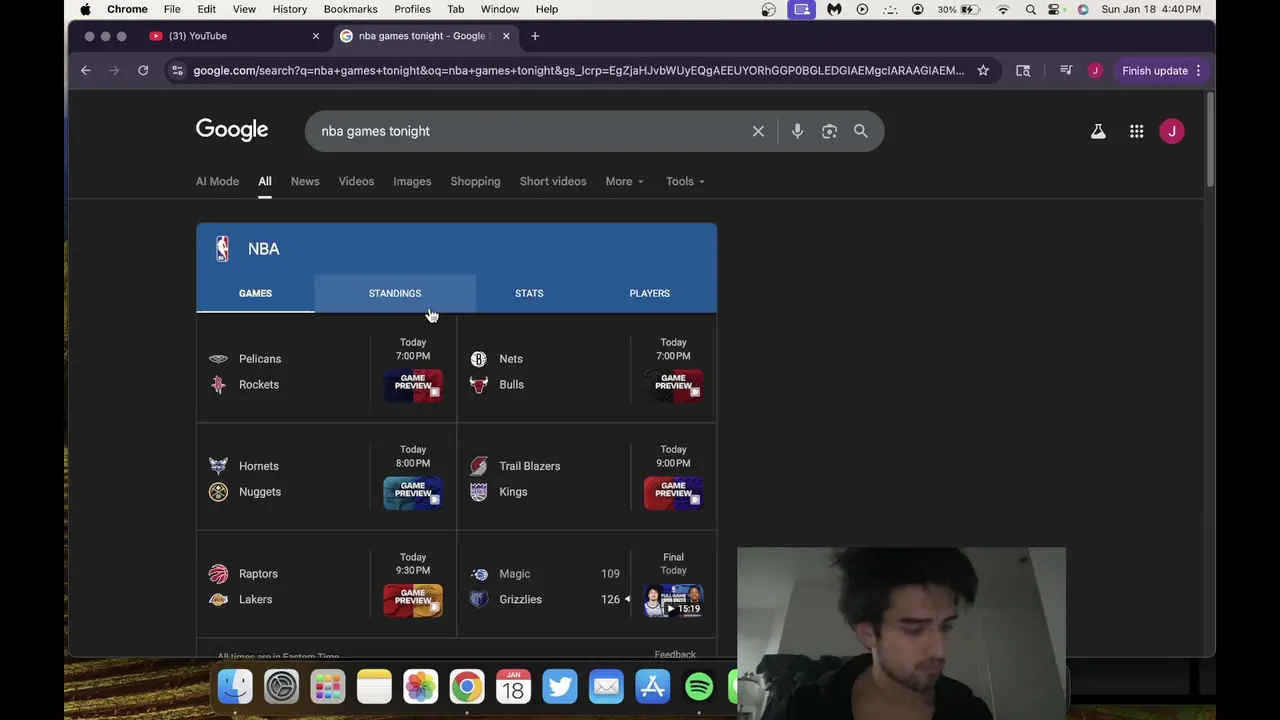Screen dimensions: 1280x720
Task: Filter results by Shopping
Action: coord(475,181)
